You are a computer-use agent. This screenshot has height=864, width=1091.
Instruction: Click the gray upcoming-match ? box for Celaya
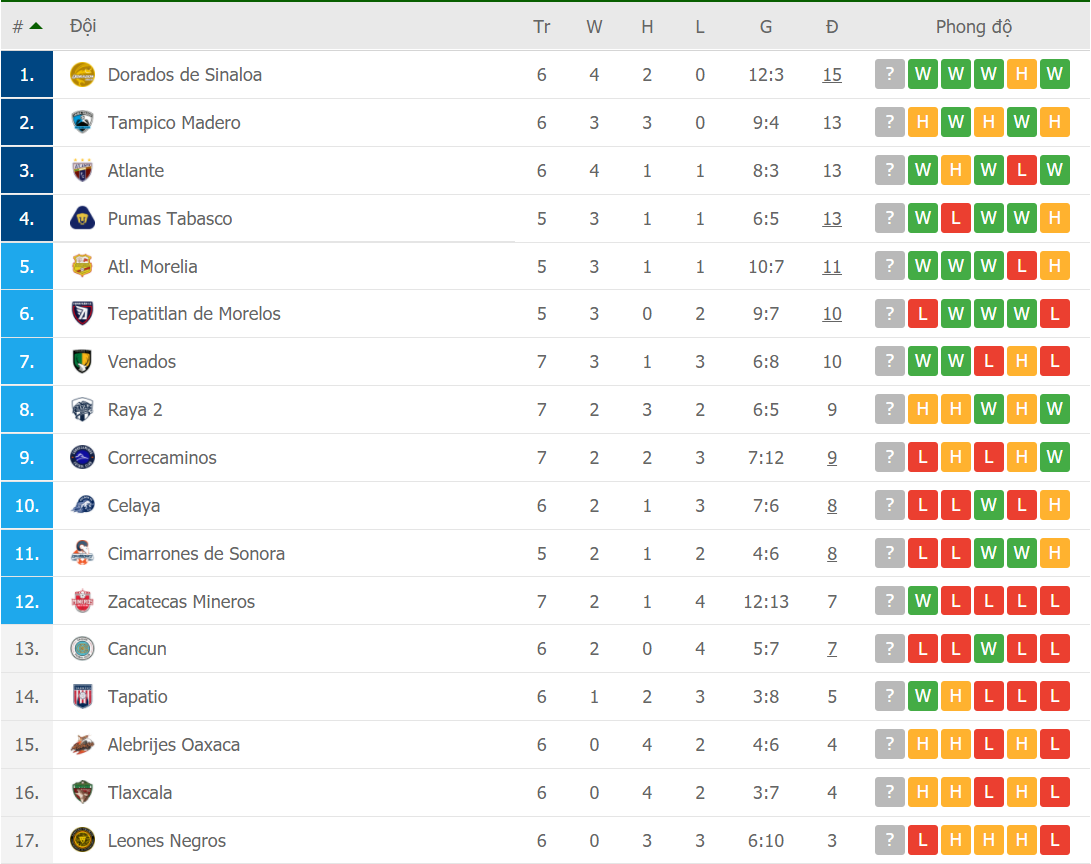click(x=890, y=506)
